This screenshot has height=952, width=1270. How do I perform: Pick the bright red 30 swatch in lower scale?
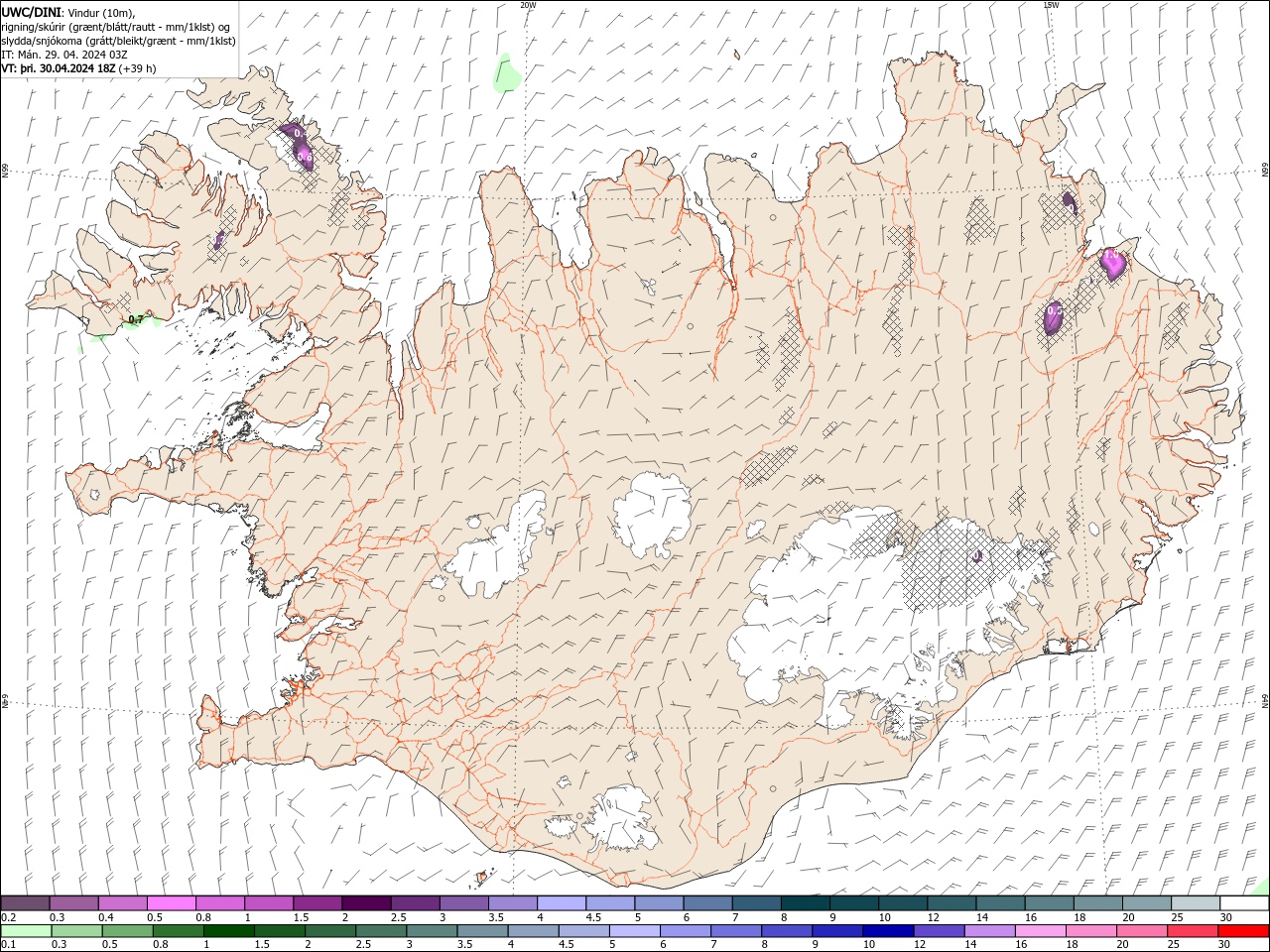(x=1243, y=931)
